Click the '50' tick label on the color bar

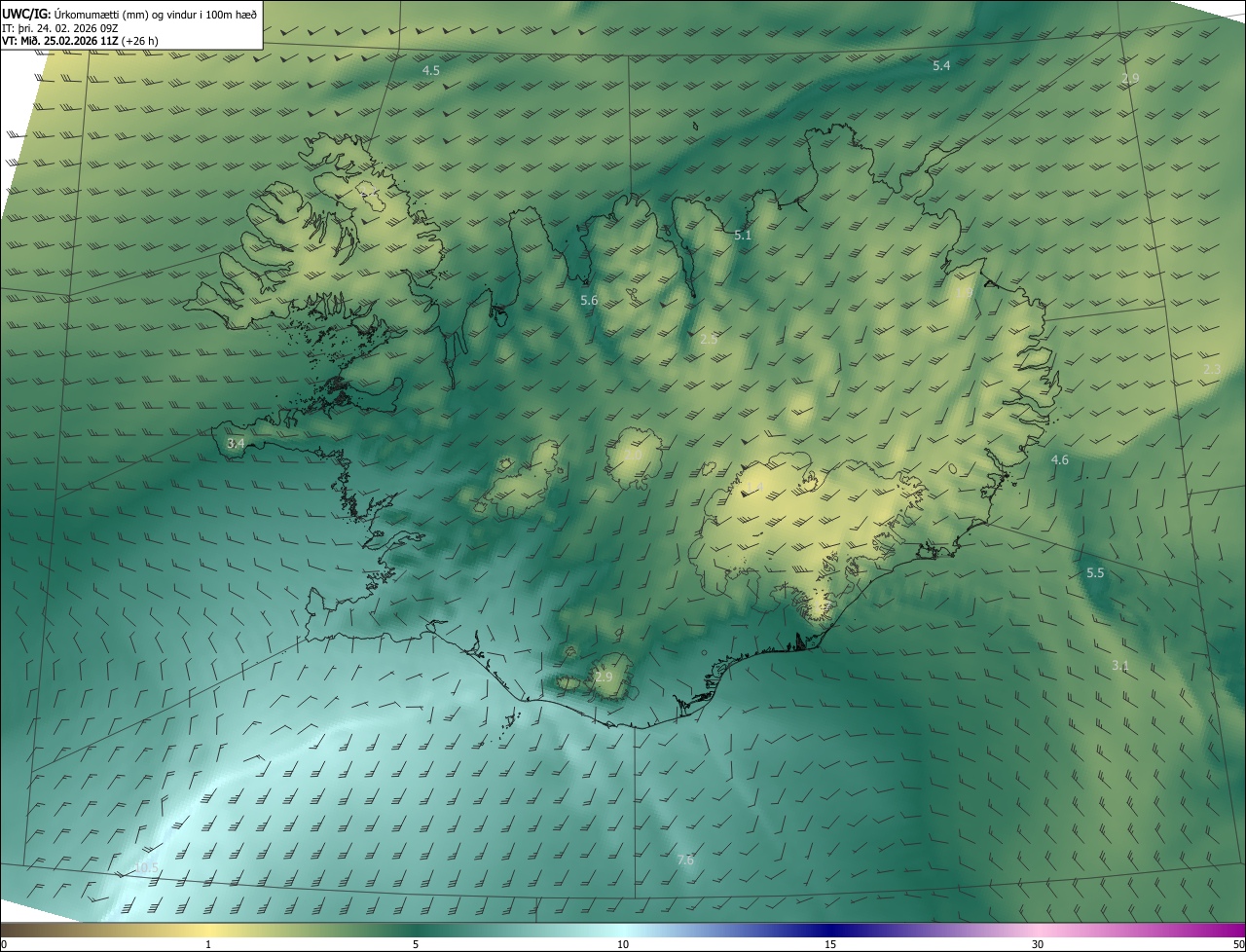(1238, 944)
